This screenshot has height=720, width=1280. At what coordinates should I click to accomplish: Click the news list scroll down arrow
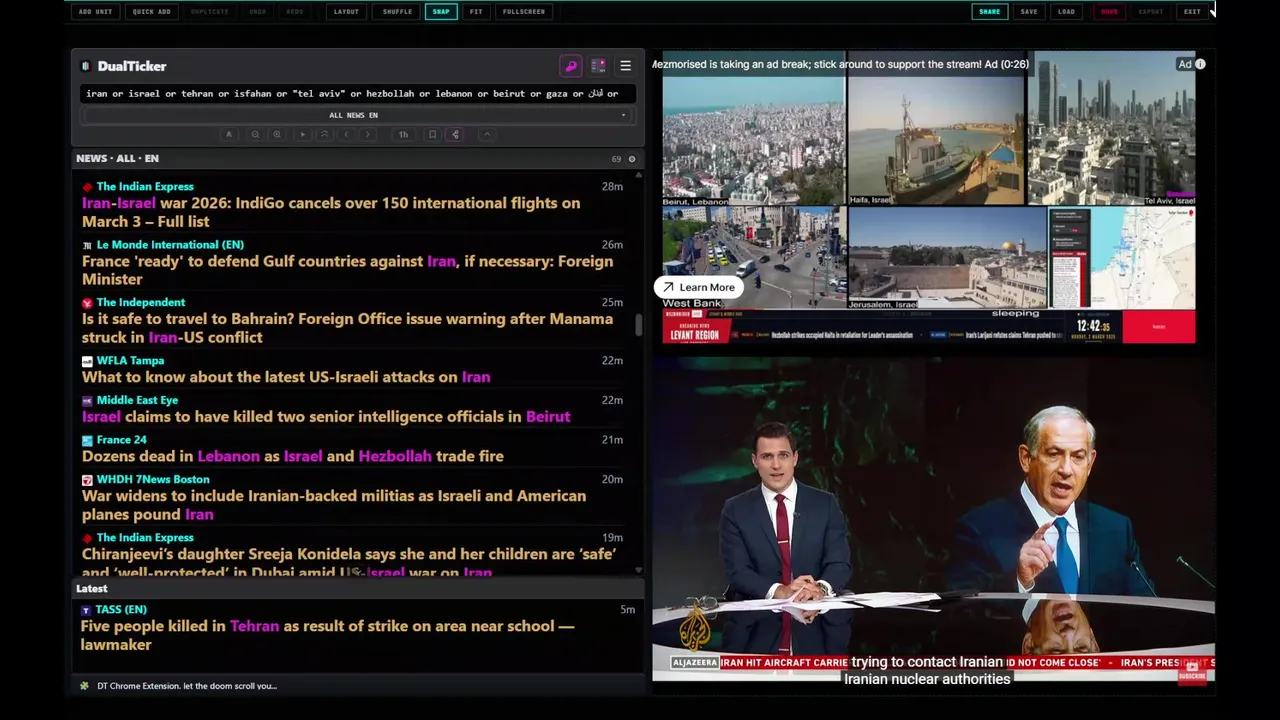(638, 570)
